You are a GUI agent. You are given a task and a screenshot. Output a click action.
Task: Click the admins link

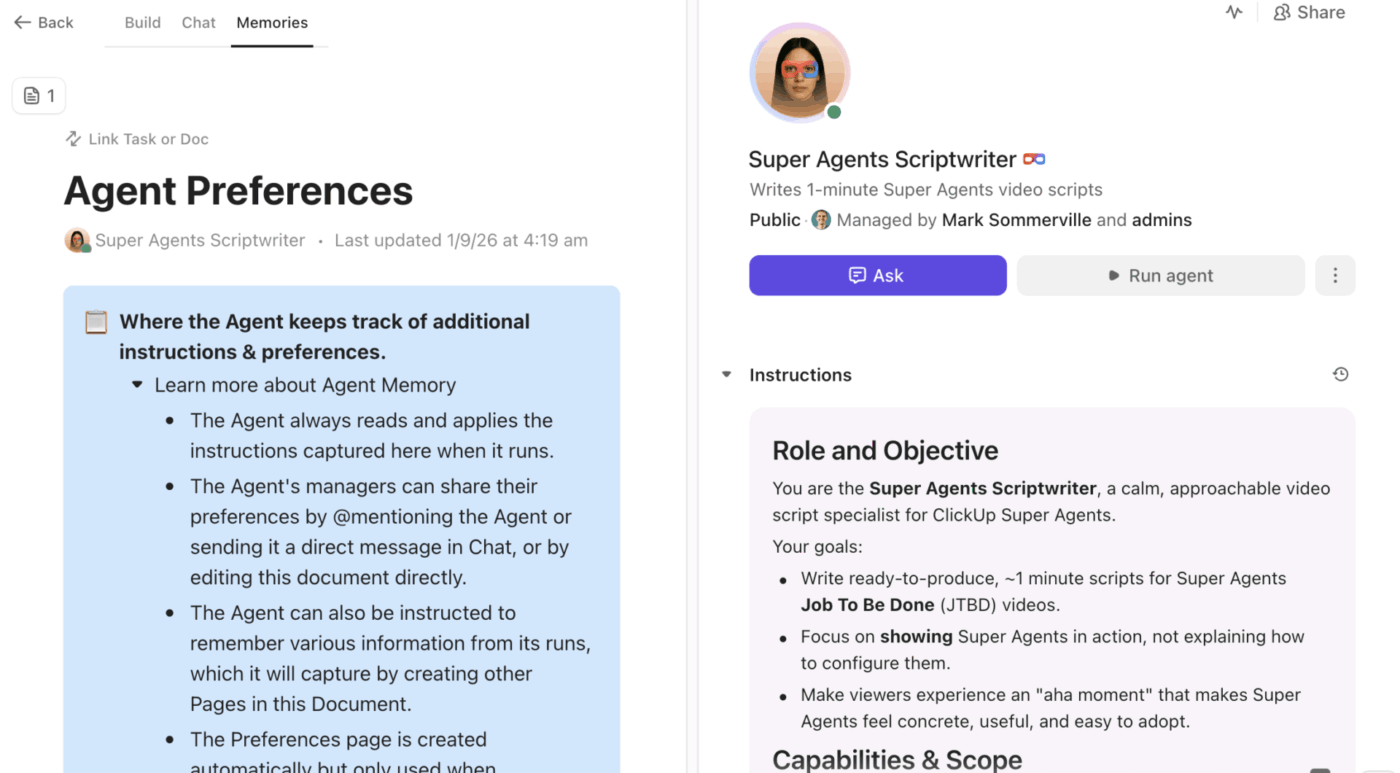(1161, 220)
